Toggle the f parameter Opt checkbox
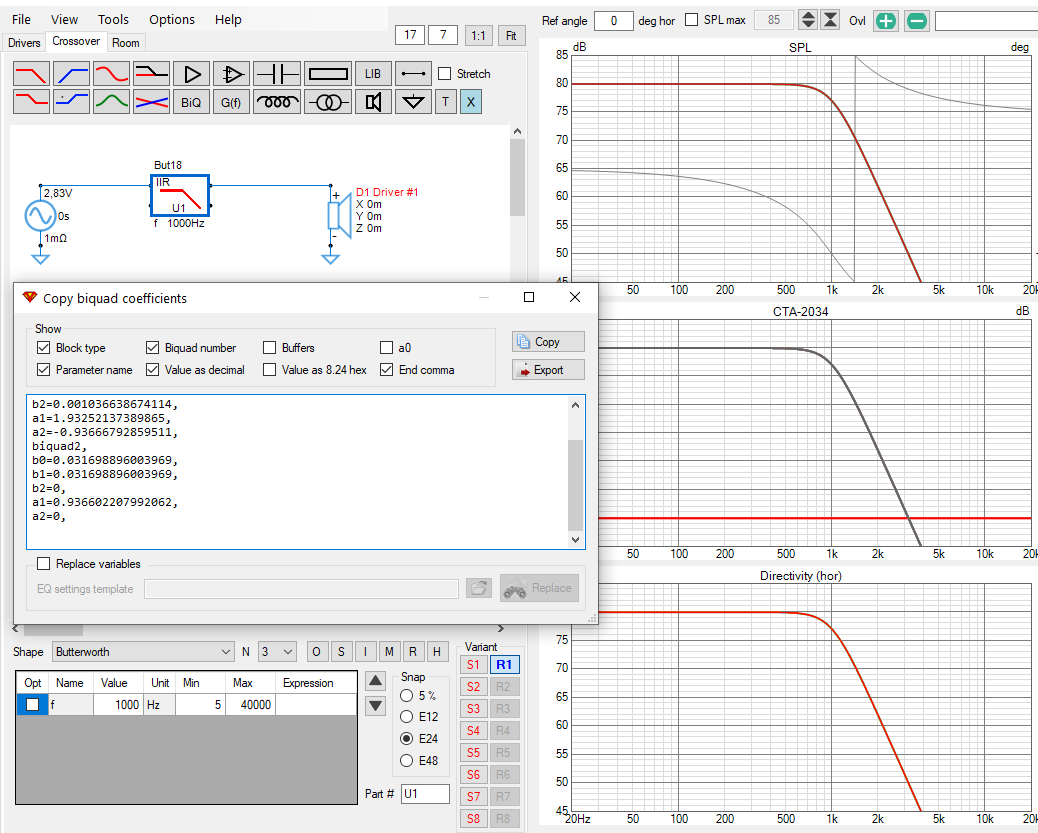The width and height of the screenshot is (1038, 833). pyautogui.click(x=32, y=705)
